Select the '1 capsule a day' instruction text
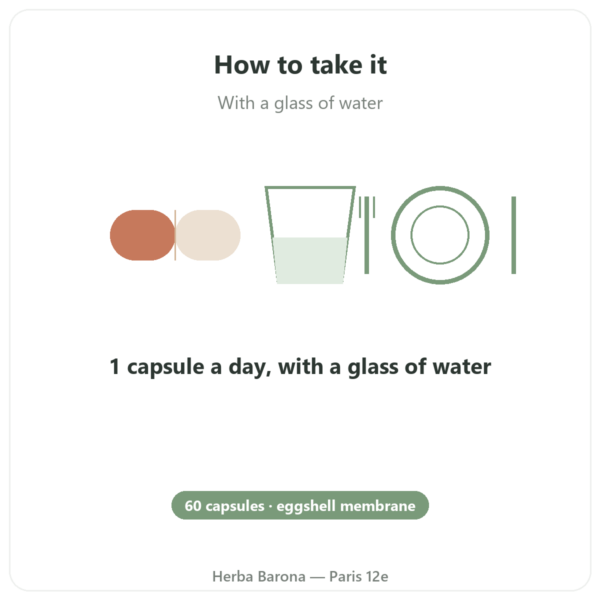The height and width of the screenshot is (600, 600). tap(300, 367)
